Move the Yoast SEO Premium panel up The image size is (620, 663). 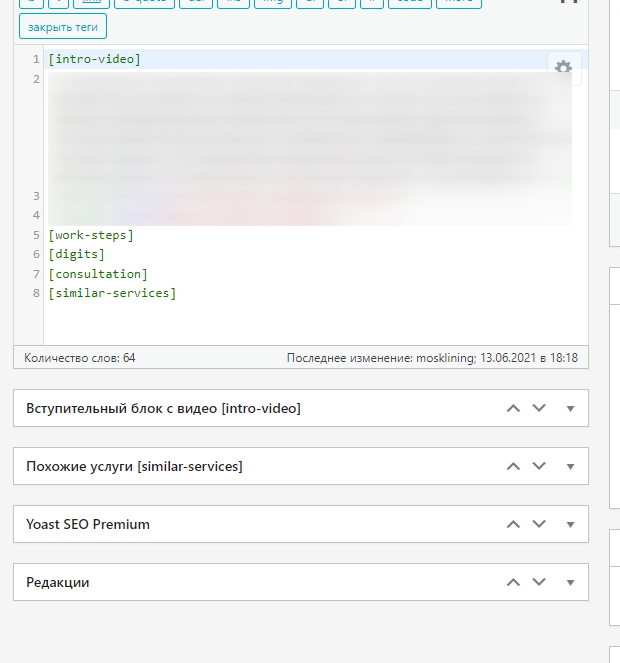(513, 524)
